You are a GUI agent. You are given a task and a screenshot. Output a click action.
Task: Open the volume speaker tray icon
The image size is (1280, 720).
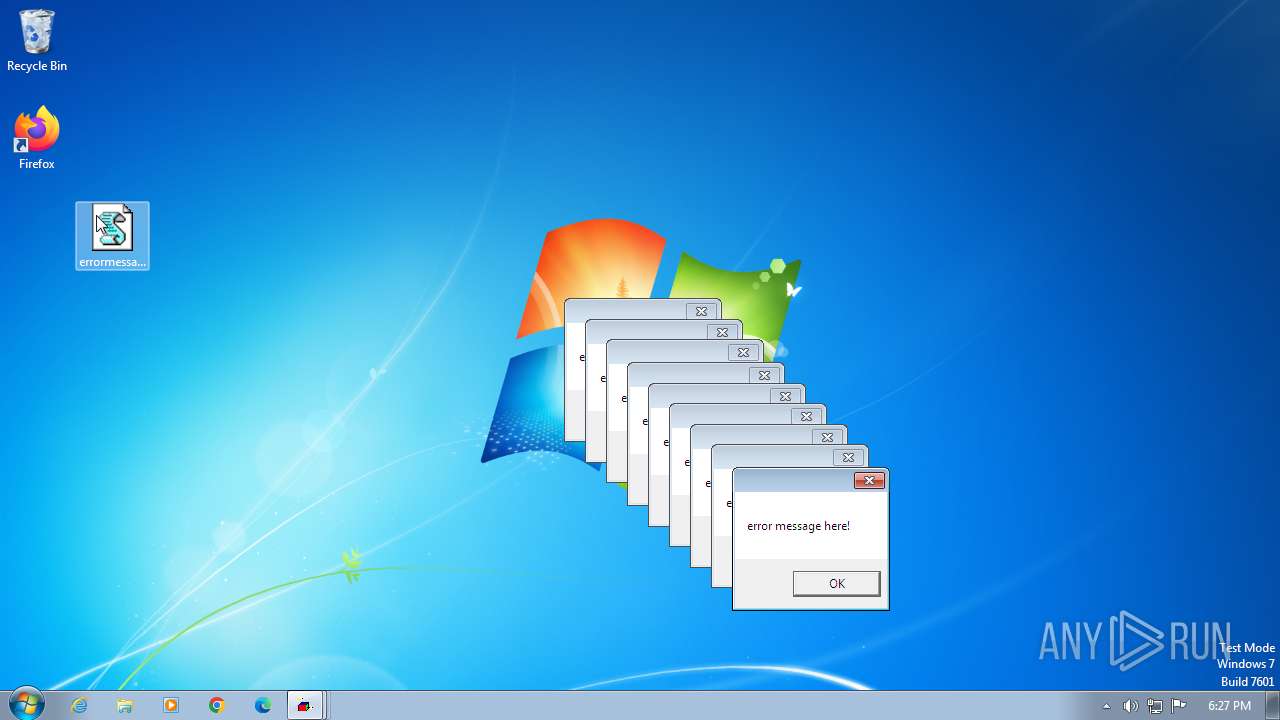1130,706
